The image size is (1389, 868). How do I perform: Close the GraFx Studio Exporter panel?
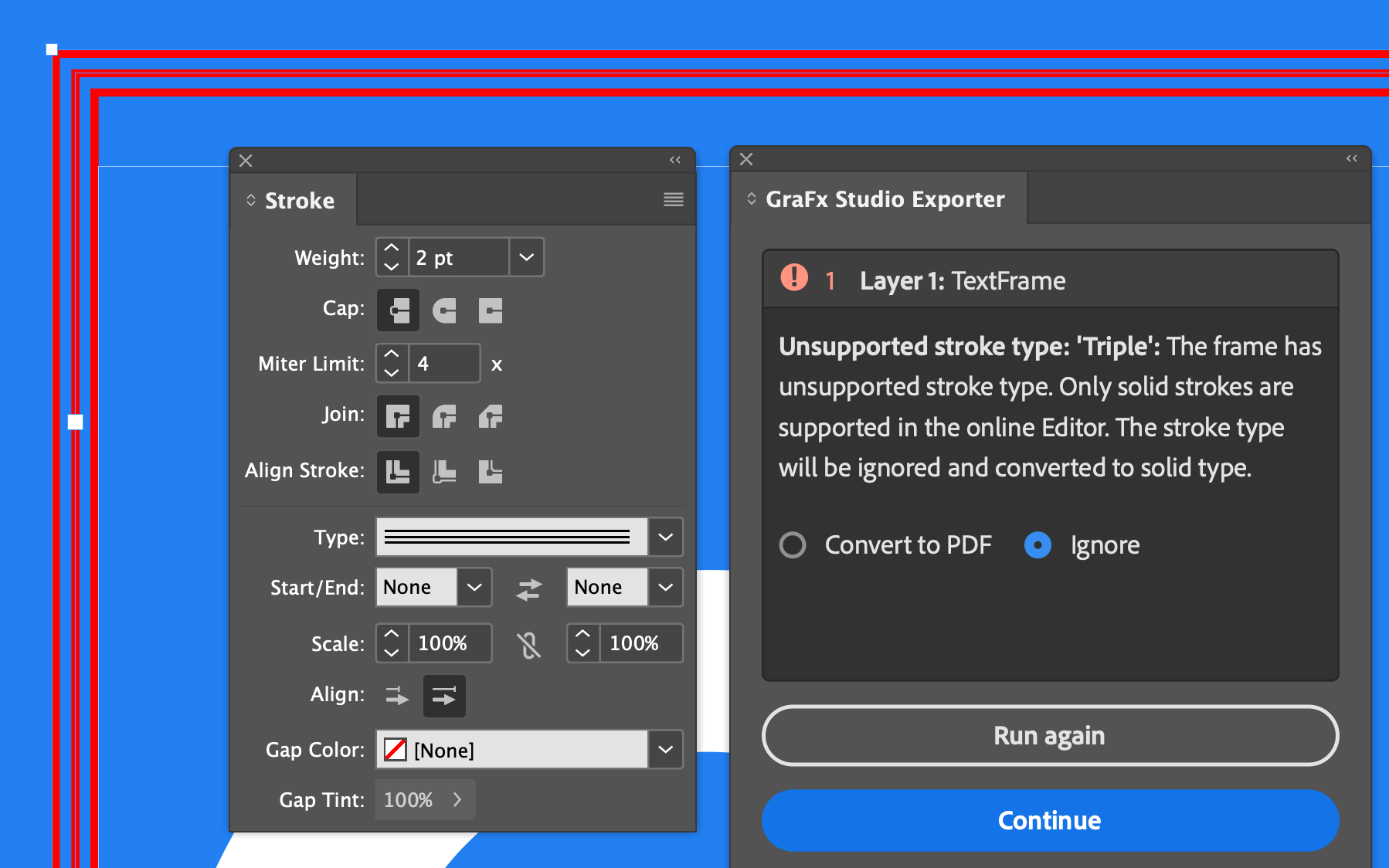point(746,159)
